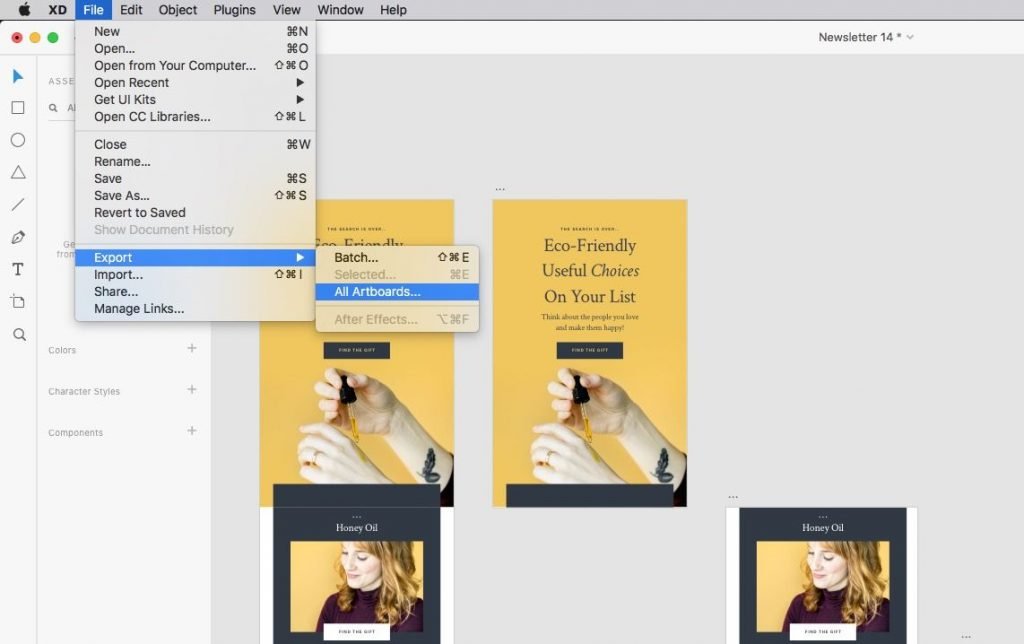This screenshot has width=1024, height=644.
Task: Open the Newsletter 14 title dropdown
Action: [866, 37]
